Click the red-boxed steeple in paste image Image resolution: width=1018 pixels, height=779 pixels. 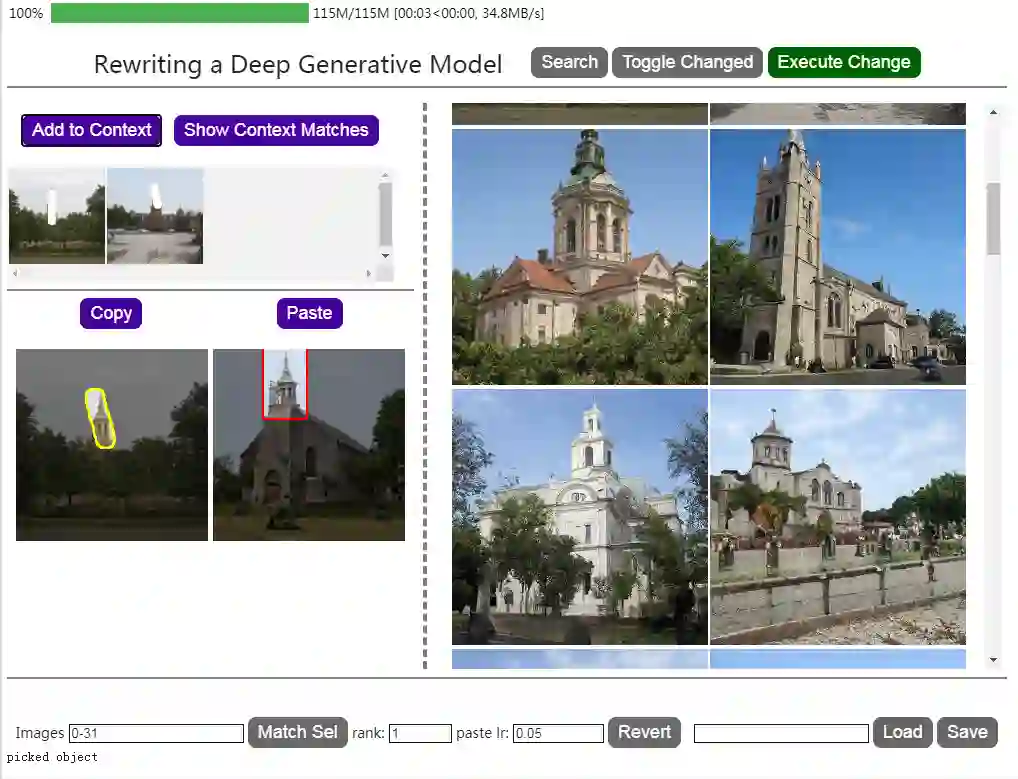point(285,385)
